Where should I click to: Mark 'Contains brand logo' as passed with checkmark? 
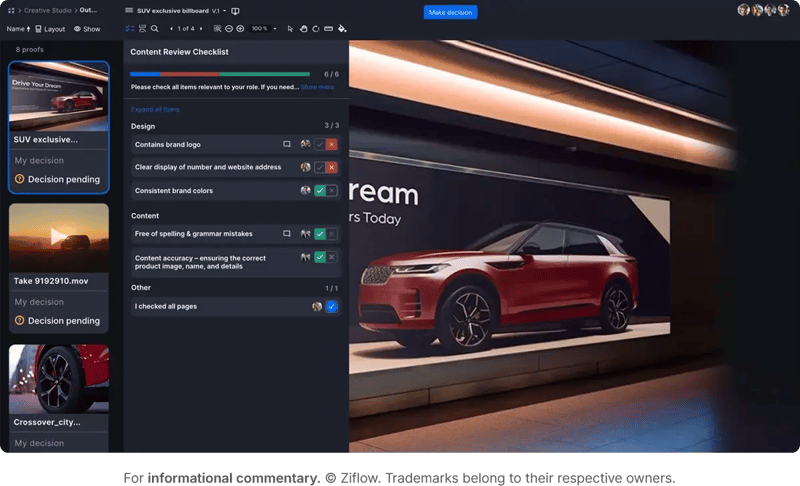[x=320, y=144]
